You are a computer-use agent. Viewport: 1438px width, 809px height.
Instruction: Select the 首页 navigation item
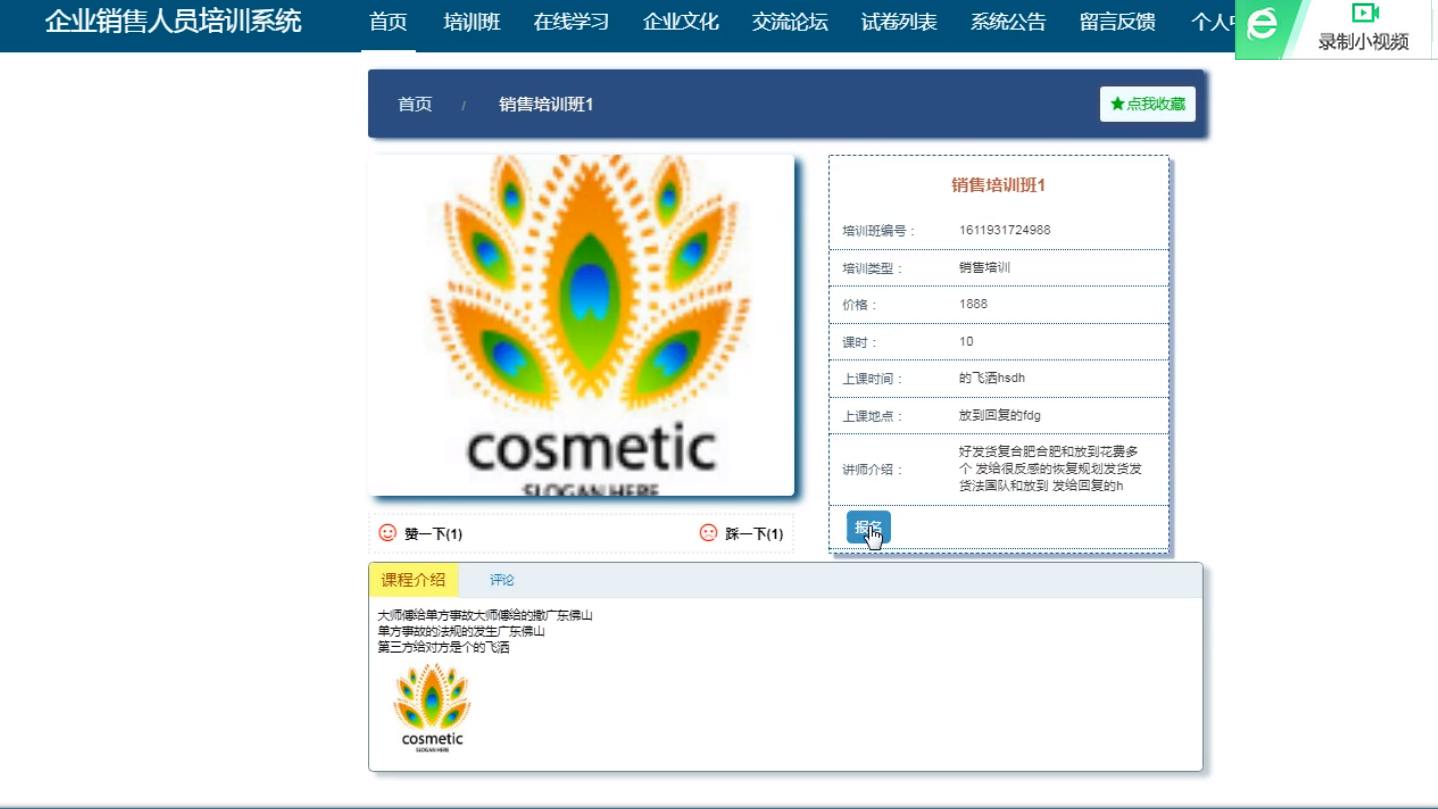386,23
